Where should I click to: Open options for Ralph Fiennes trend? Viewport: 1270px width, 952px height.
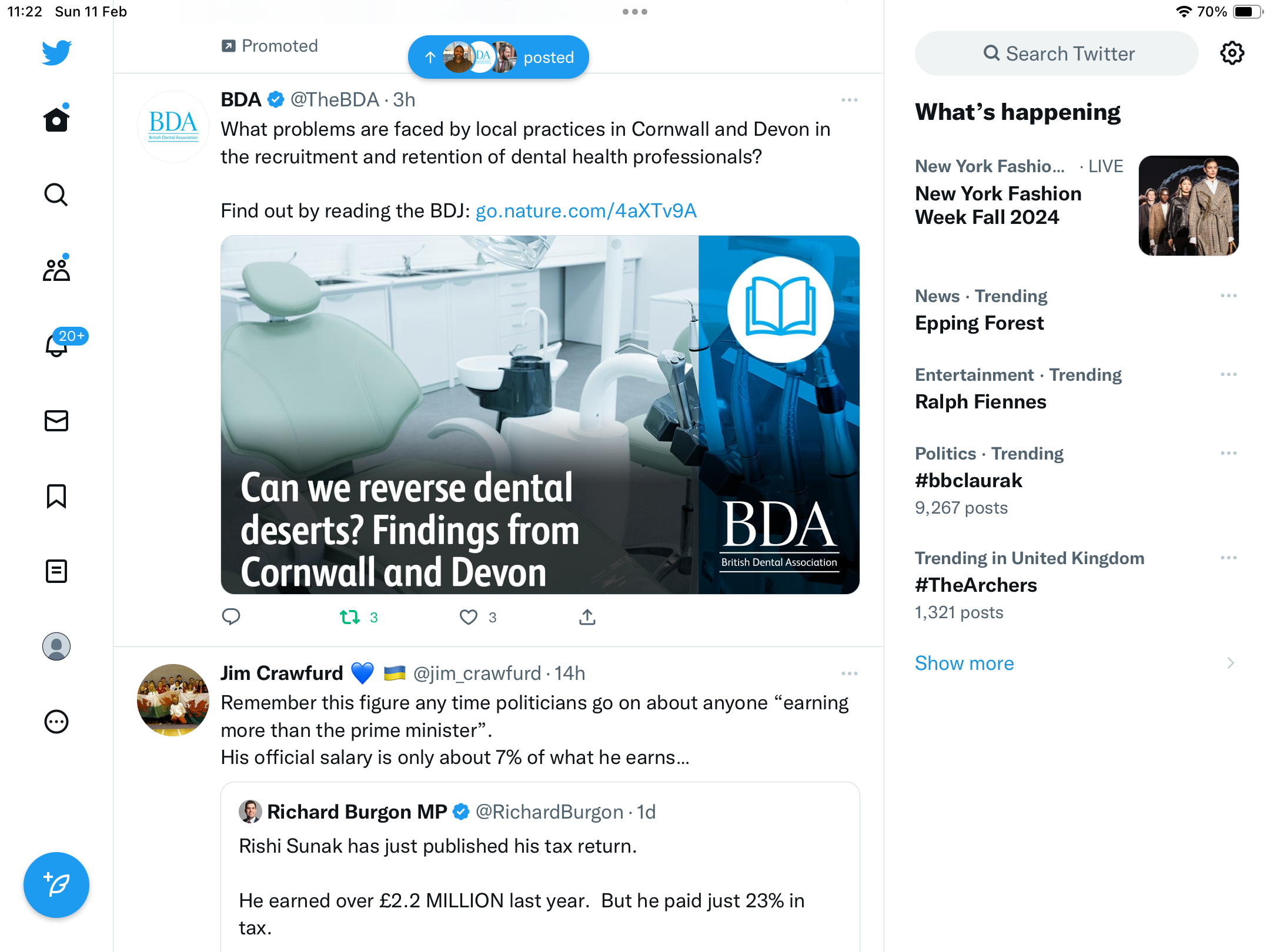(x=1229, y=374)
